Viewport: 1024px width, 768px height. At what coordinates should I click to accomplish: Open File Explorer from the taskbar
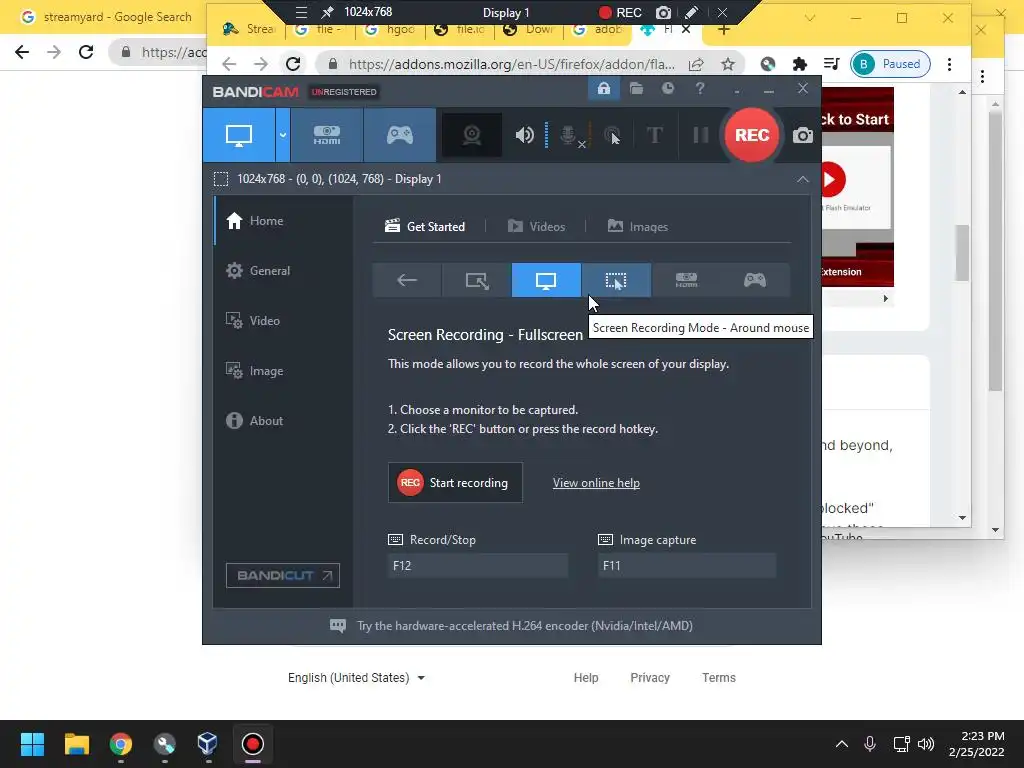[x=76, y=744]
